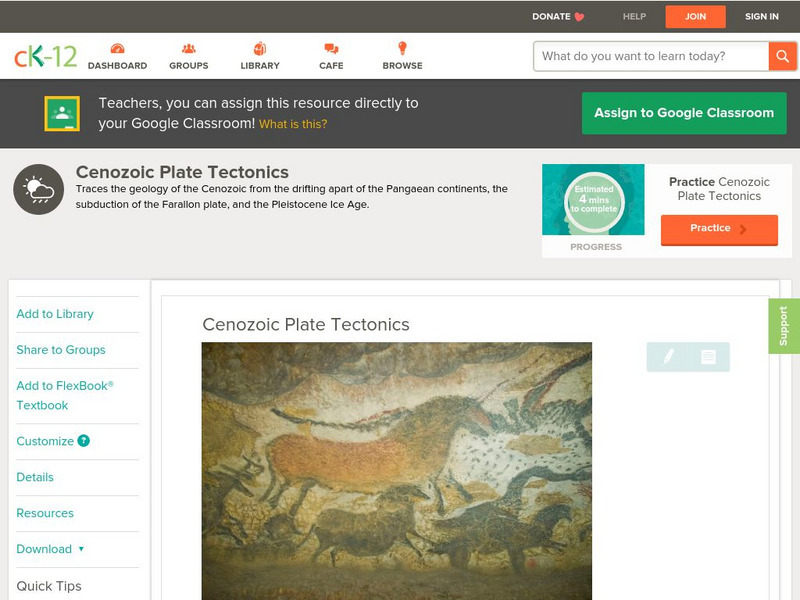Click the cave painting image
This screenshot has height=600, width=800.
(396, 471)
